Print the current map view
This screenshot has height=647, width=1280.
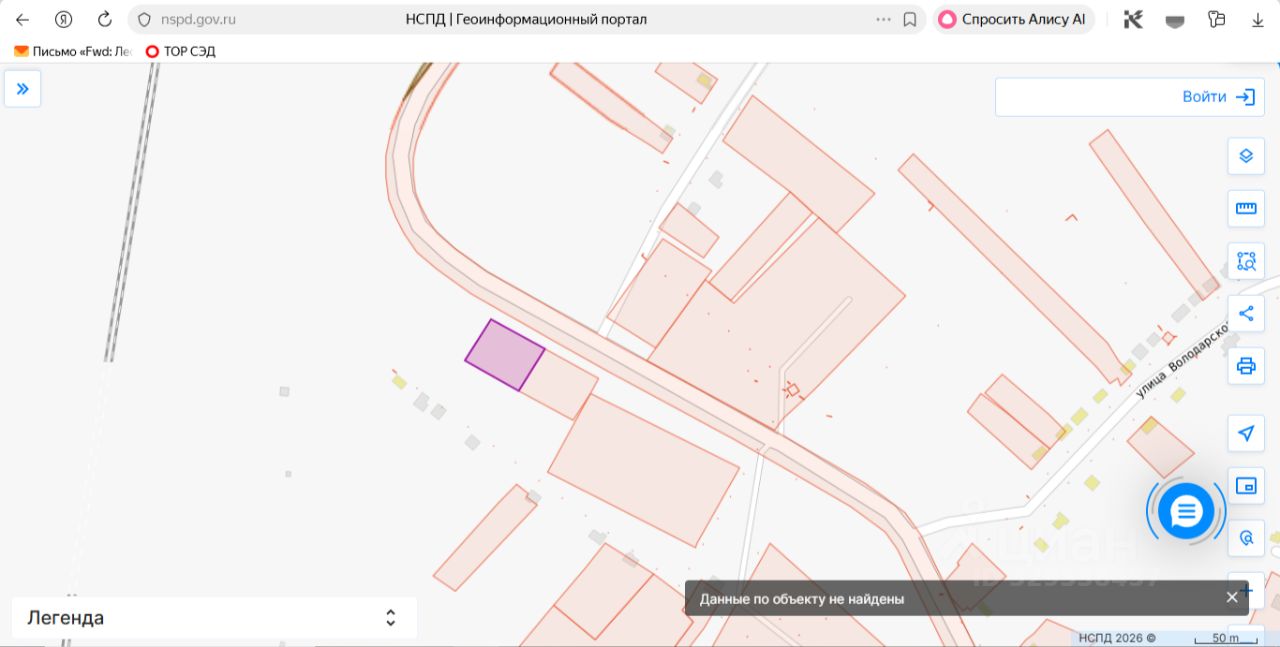1246,365
